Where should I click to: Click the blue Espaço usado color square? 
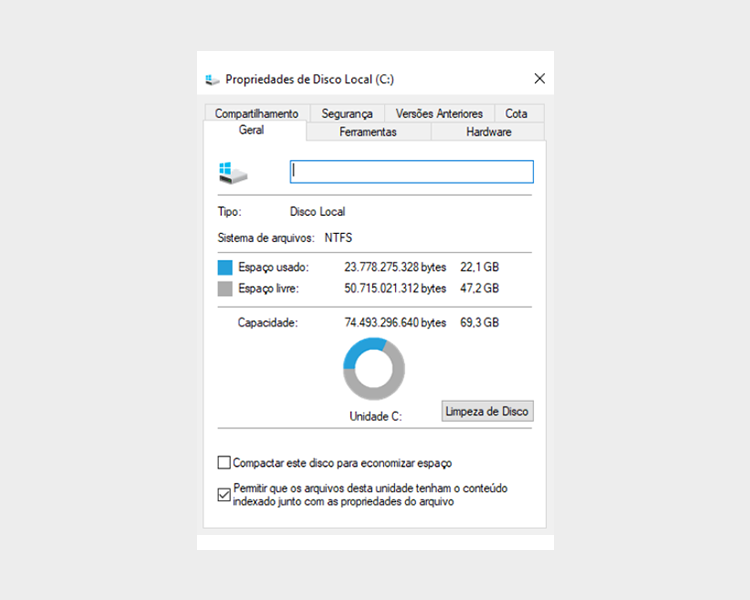(225, 268)
